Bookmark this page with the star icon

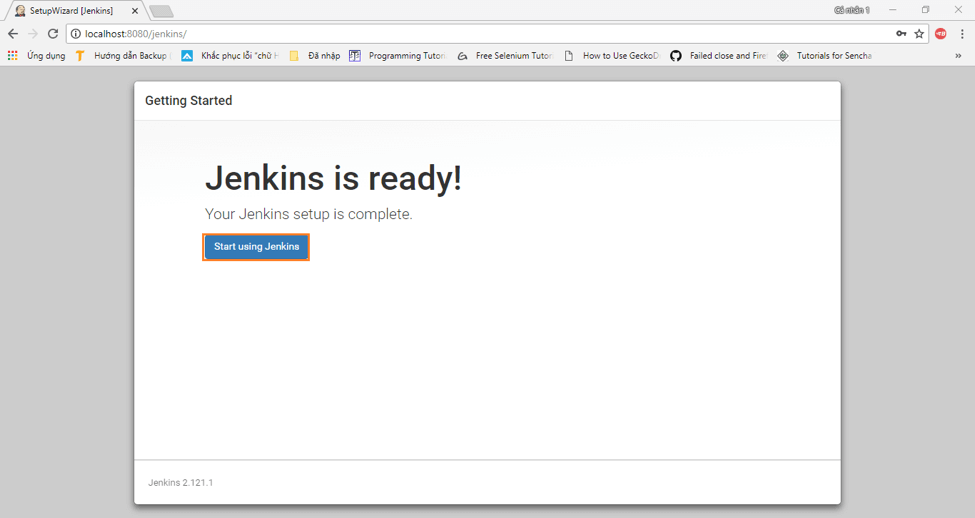tap(919, 34)
